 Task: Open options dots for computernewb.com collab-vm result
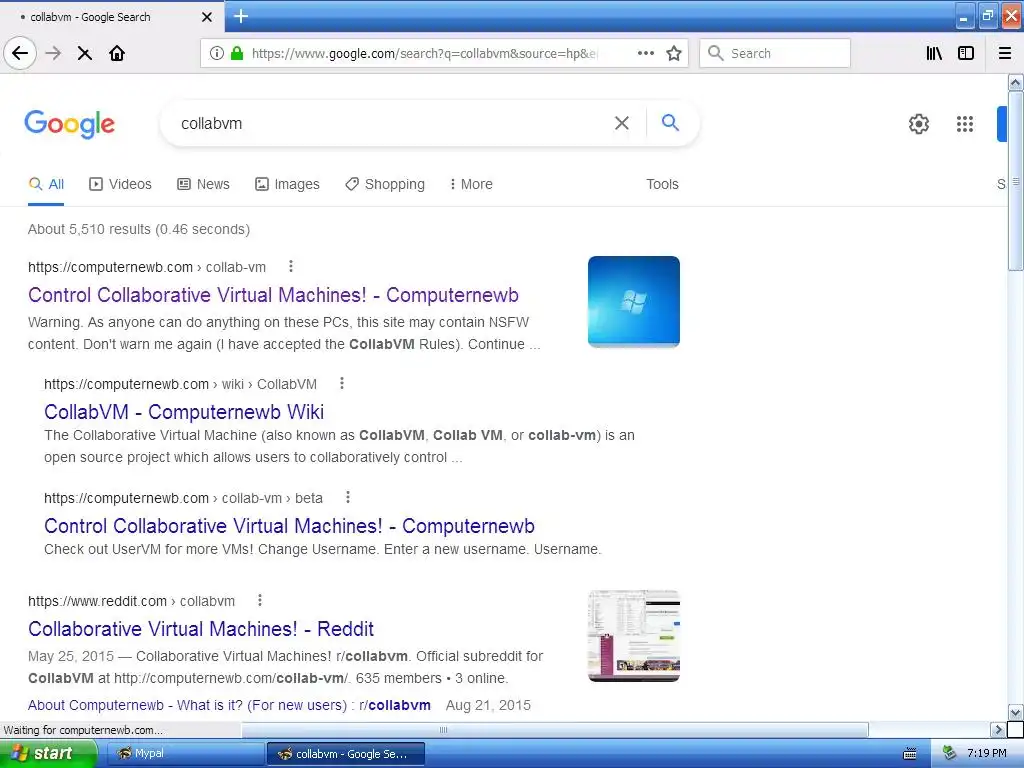click(291, 266)
